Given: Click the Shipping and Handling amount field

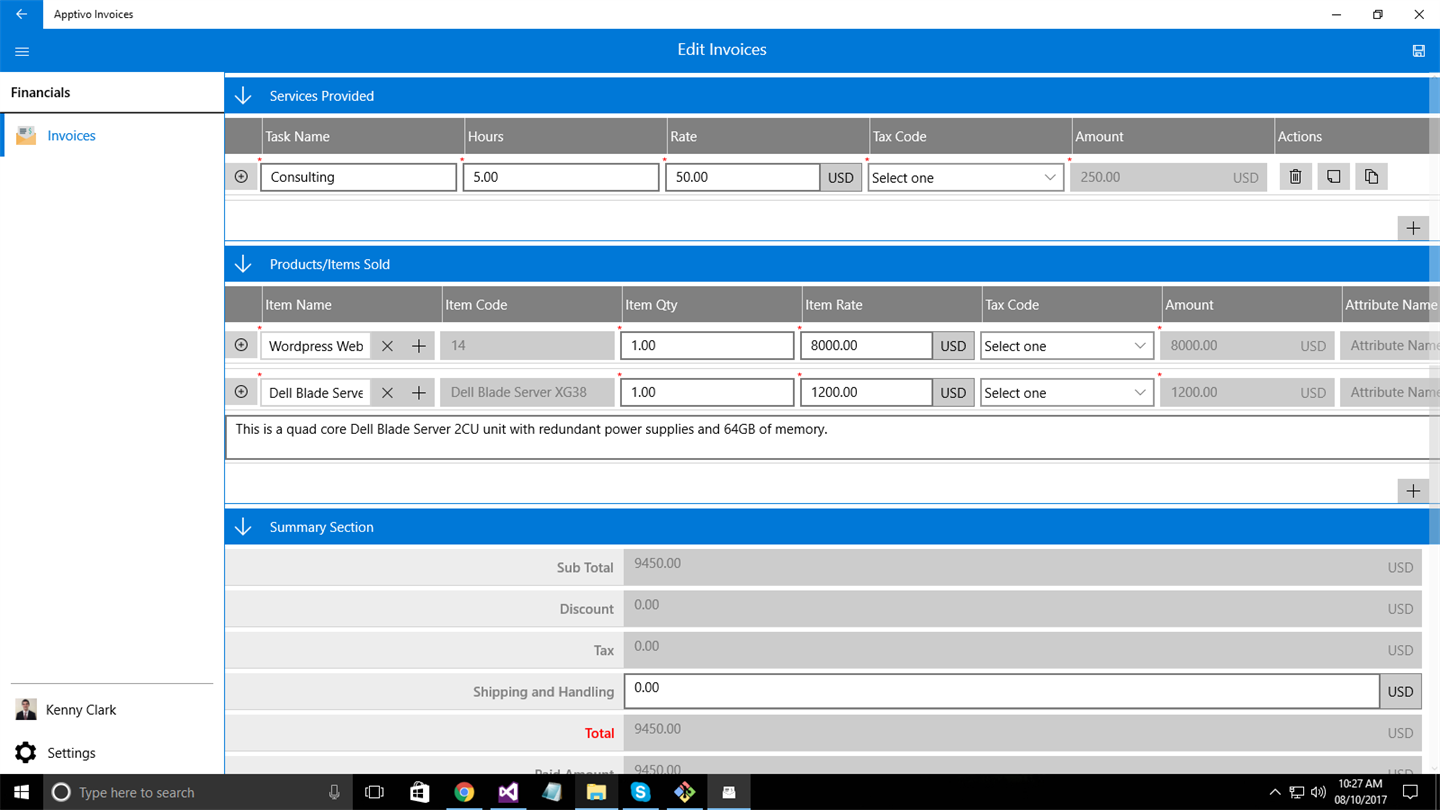Looking at the screenshot, I should pos(1002,691).
